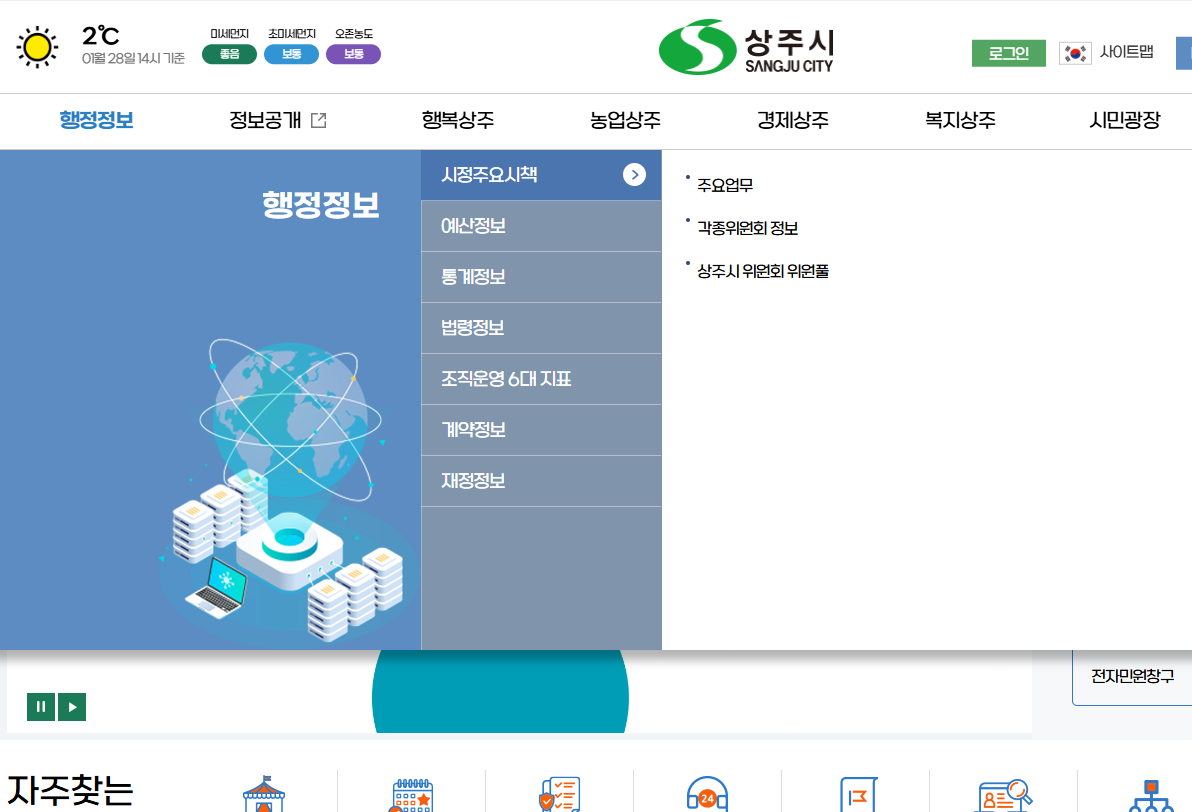Image resolution: width=1192 pixels, height=812 pixels.
Task: Click the 오존농도 보통 badge
Action: (x=353, y=54)
